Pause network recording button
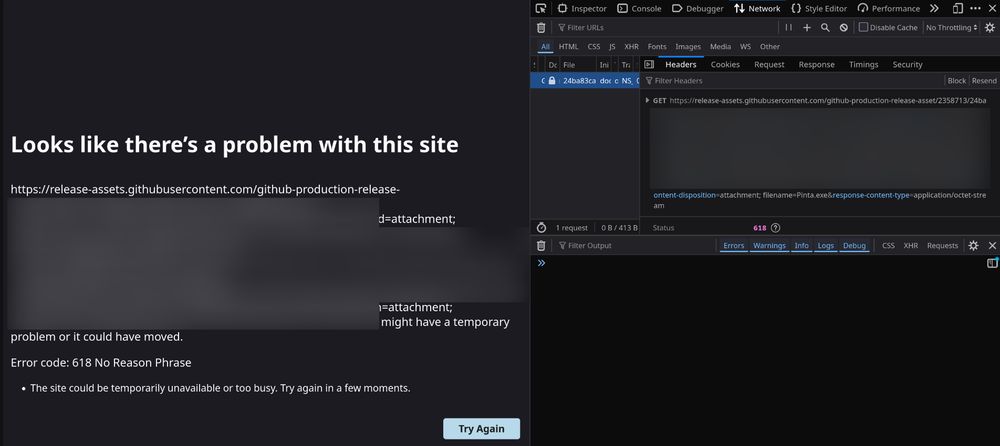1000x446 pixels. [x=789, y=27]
